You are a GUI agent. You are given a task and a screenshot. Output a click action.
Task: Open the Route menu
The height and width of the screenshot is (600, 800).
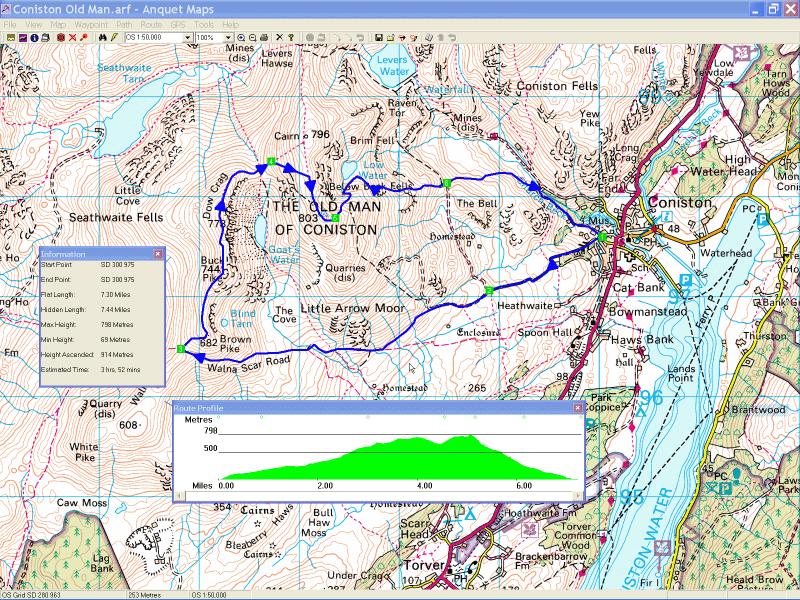pyautogui.click(x=151, y=24)
